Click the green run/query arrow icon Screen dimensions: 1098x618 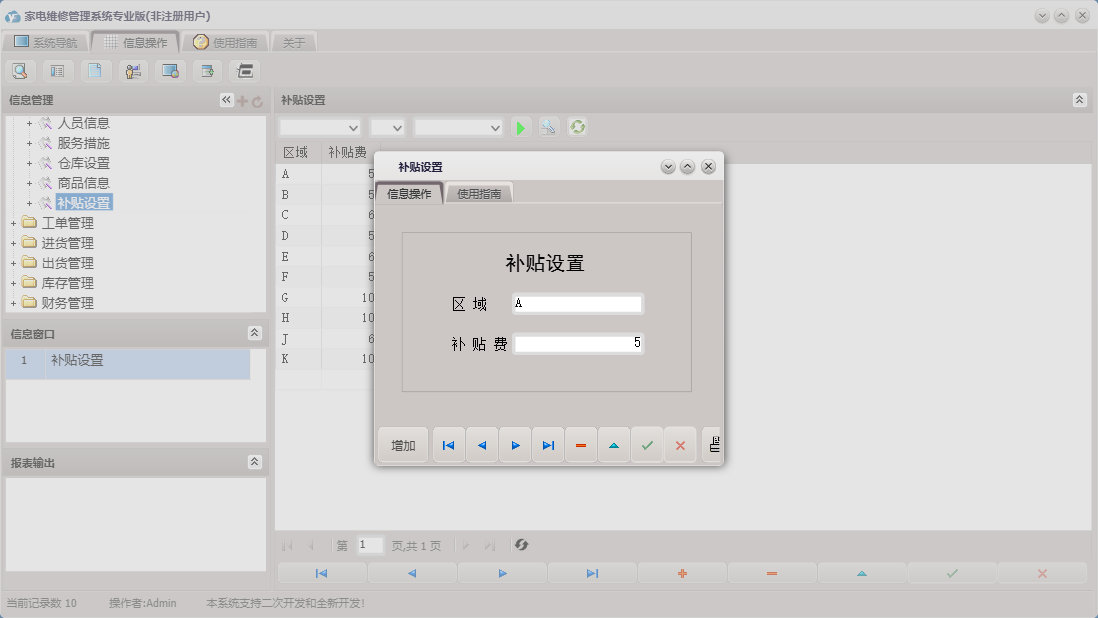[x=520, y=127]
